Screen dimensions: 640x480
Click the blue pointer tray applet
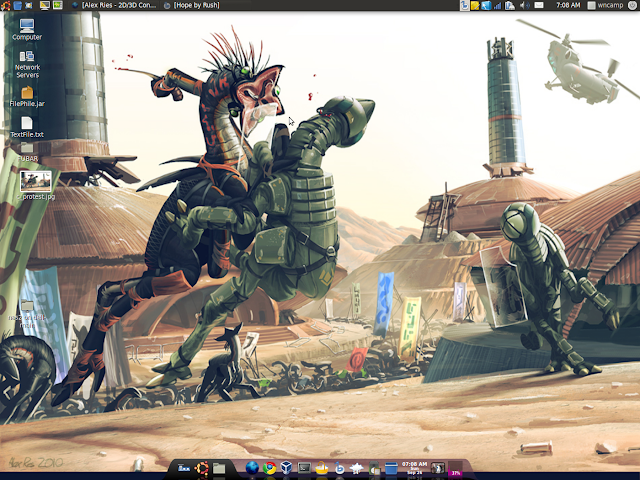coord(486,5)
